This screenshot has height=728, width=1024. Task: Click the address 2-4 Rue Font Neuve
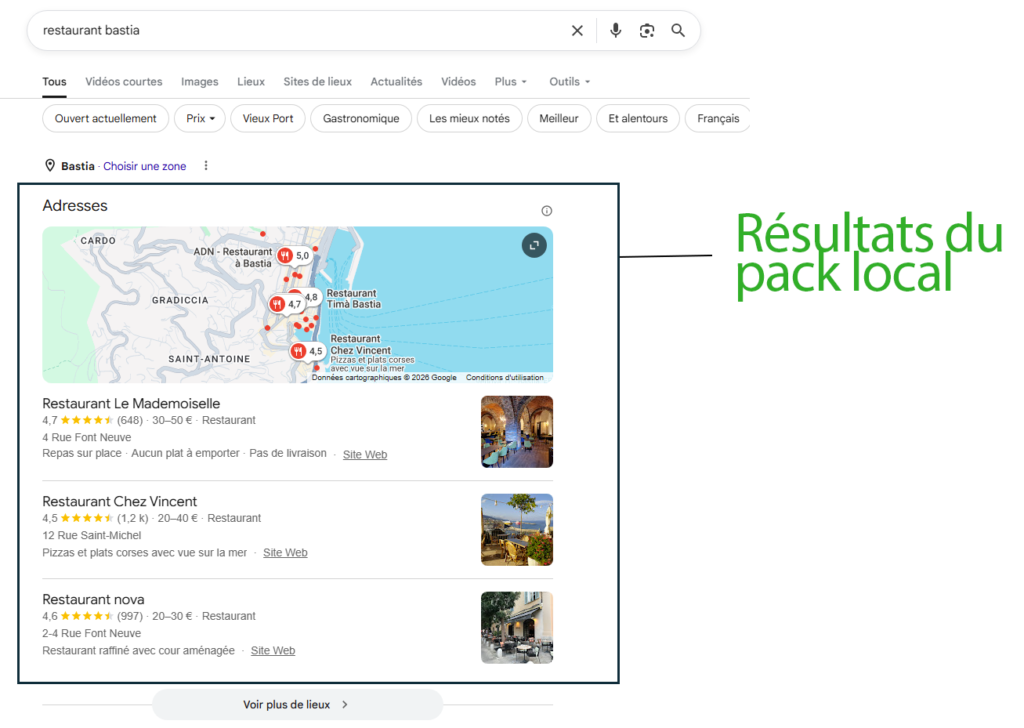(91, 633)
